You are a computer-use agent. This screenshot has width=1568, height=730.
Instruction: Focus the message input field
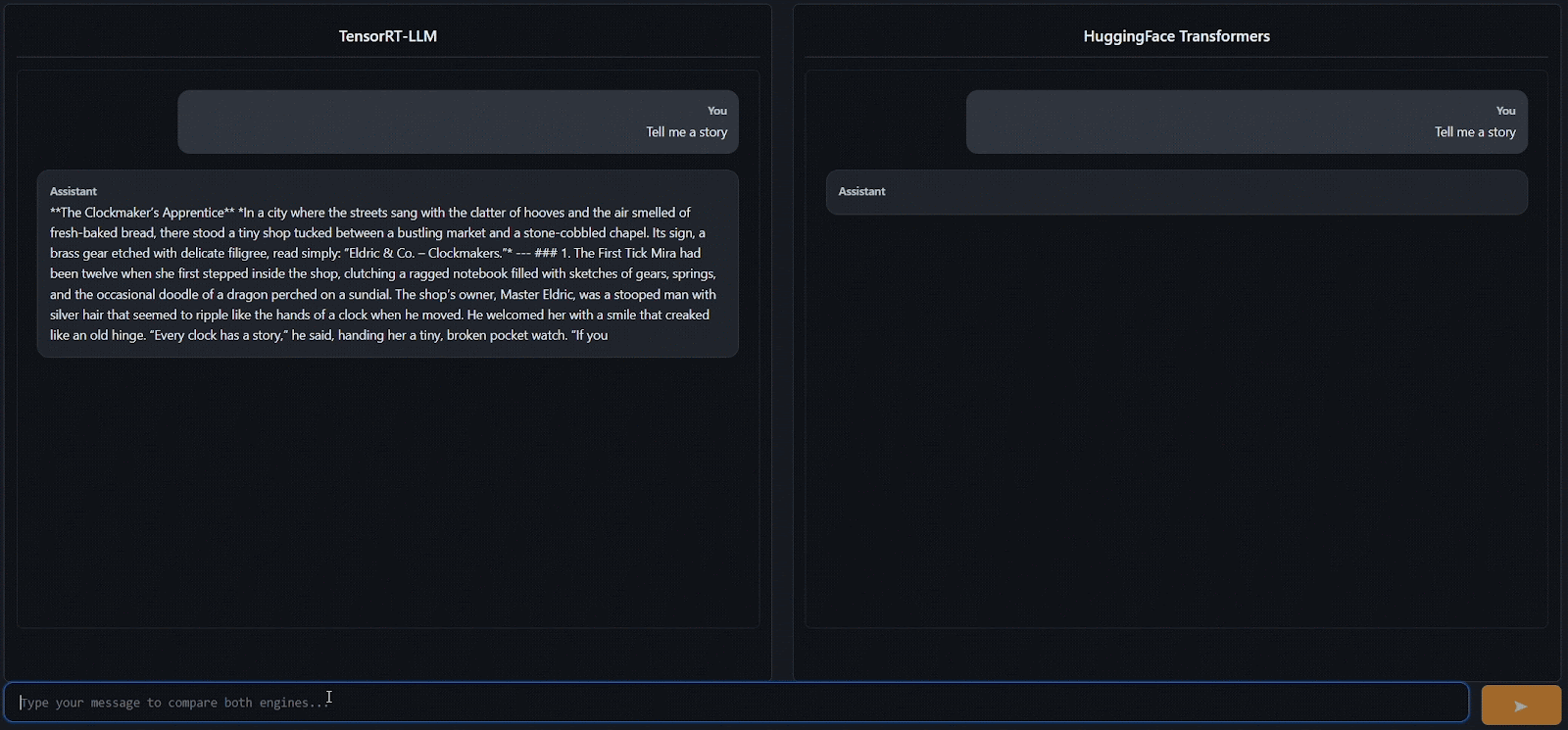(x=735, y=703)
